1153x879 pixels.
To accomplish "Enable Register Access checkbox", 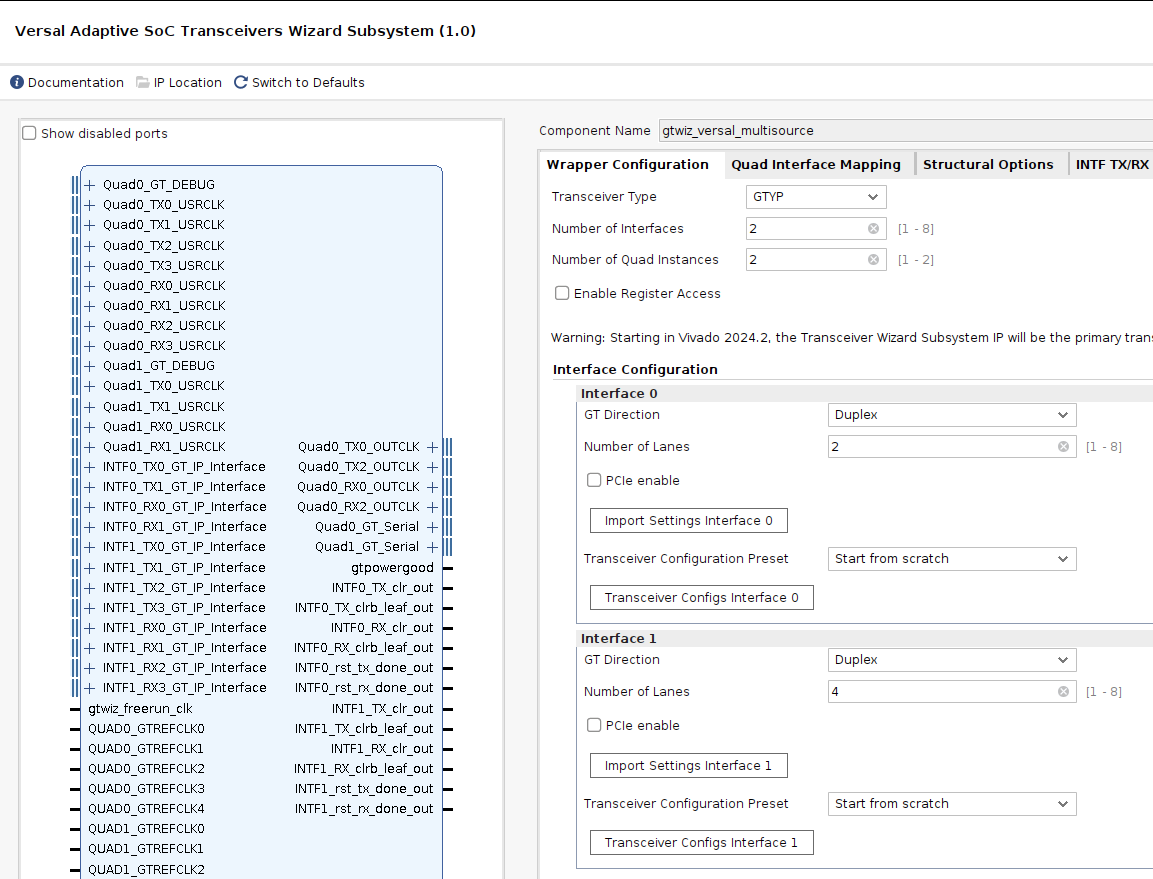I will pyautogui.click(x=562, y=293).
